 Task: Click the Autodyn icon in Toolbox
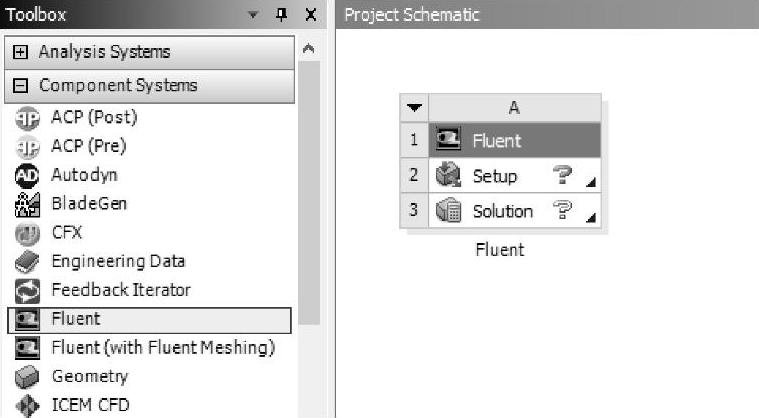coord(27,175)
